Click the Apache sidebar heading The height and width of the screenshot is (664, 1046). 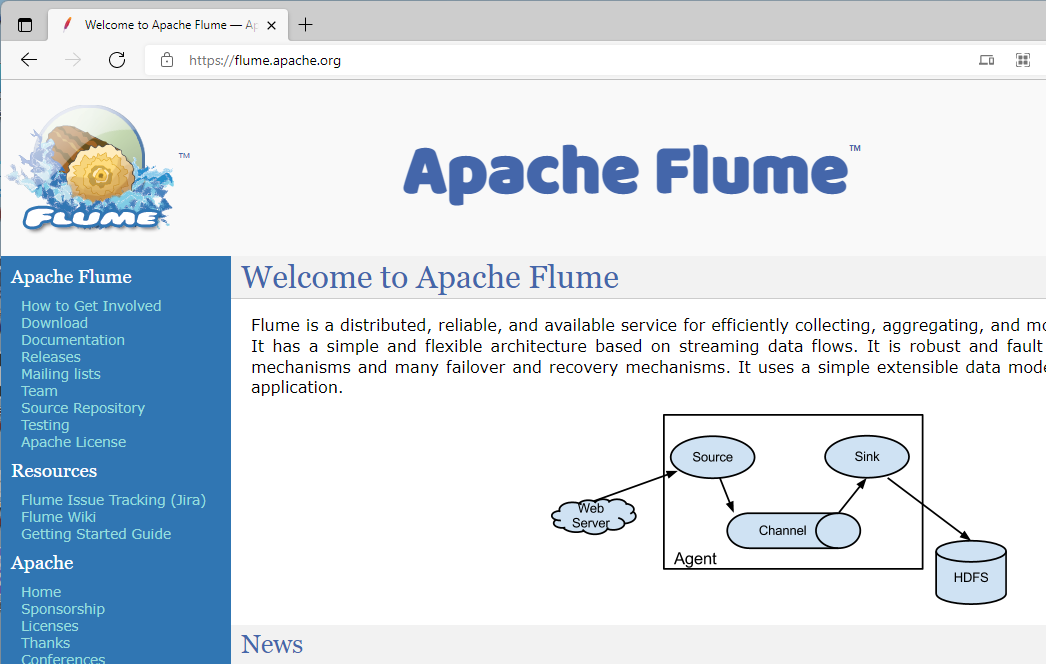(x=42, y=563)
